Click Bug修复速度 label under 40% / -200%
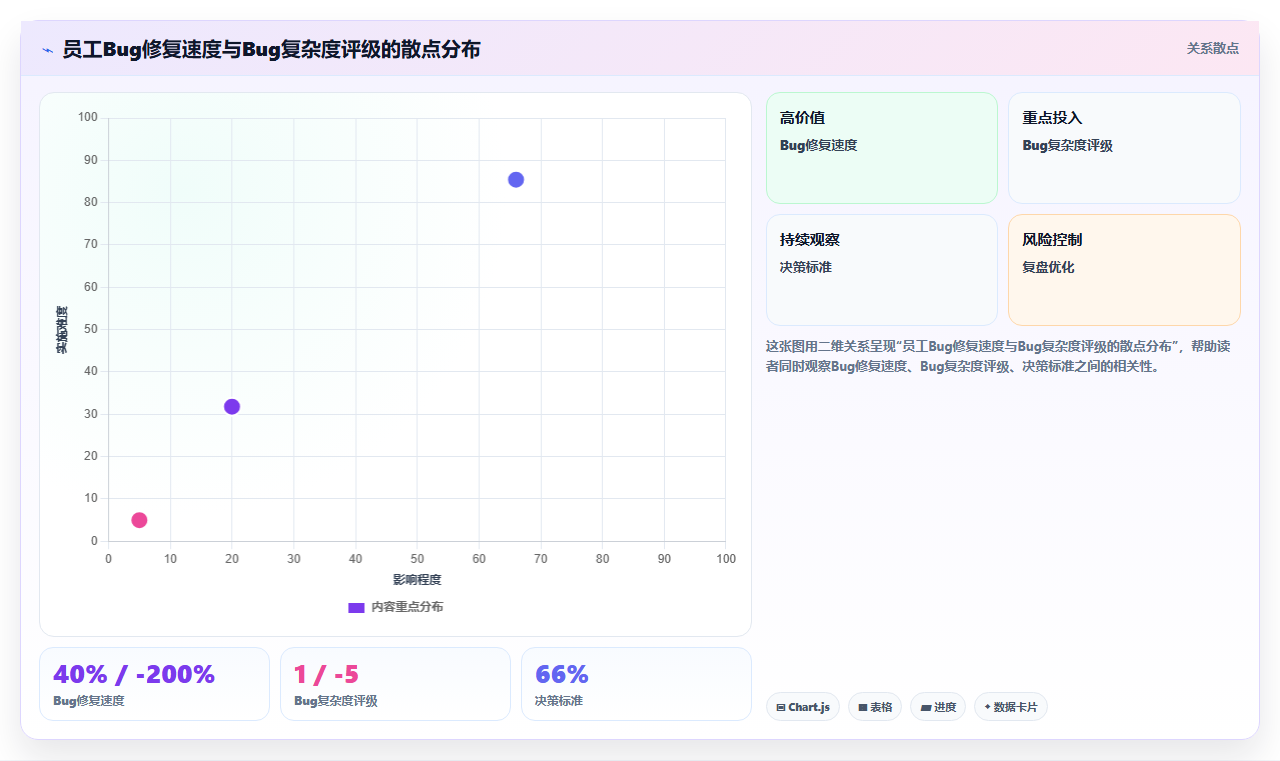This screenshot has width=1280, height=761. pyautogui.click(x=89, y=701)
